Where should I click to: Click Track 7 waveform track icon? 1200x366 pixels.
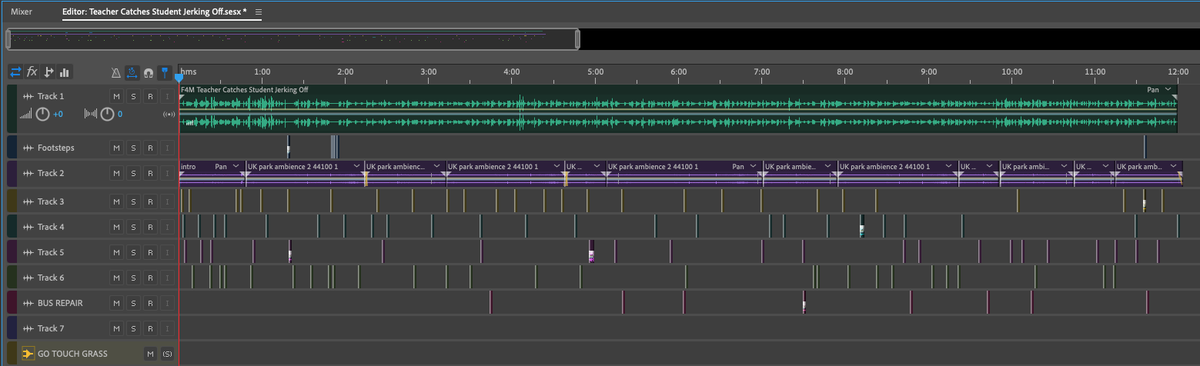(x=27, y=328)
